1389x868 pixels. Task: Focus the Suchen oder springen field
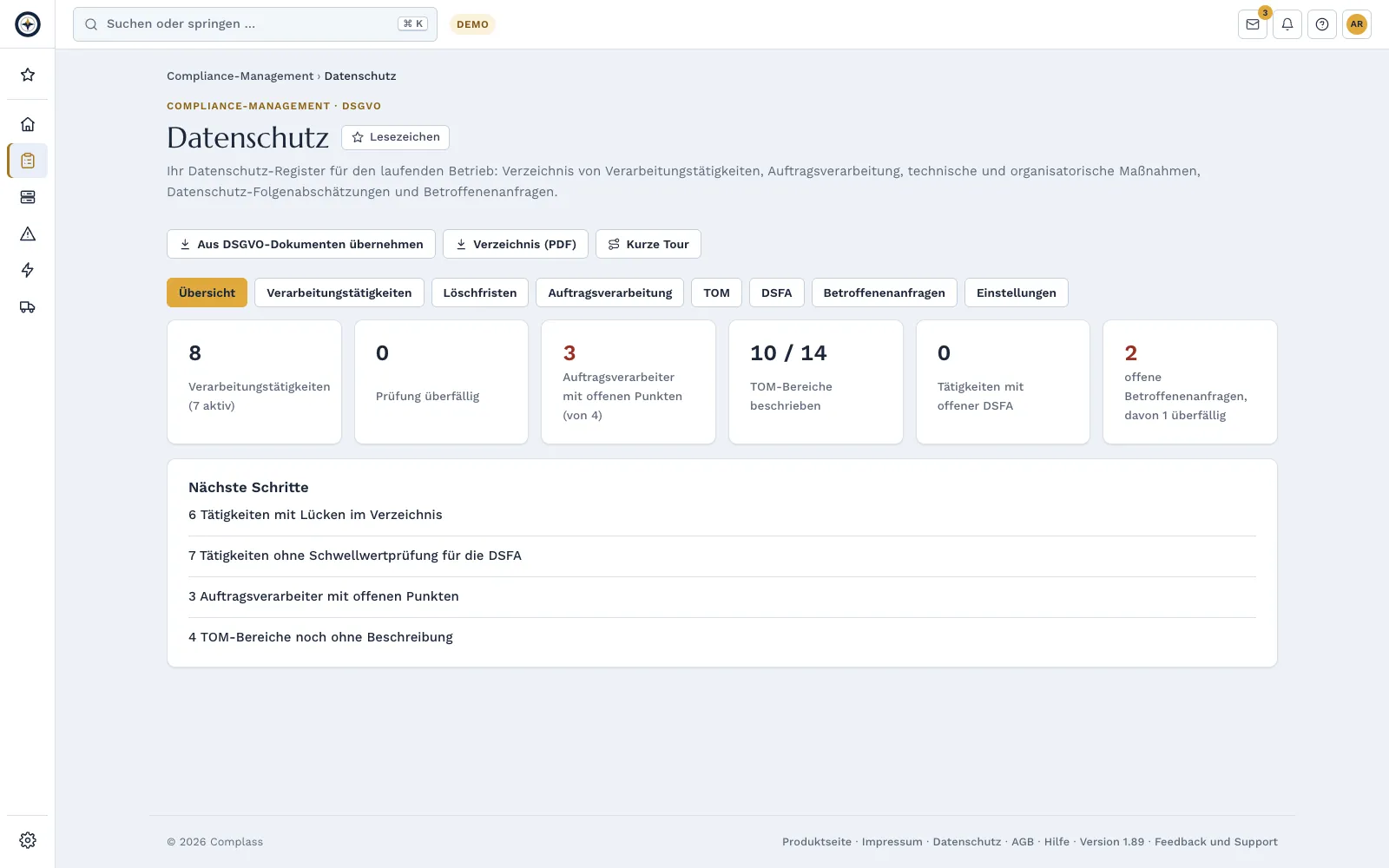click(x=255, y=24)
